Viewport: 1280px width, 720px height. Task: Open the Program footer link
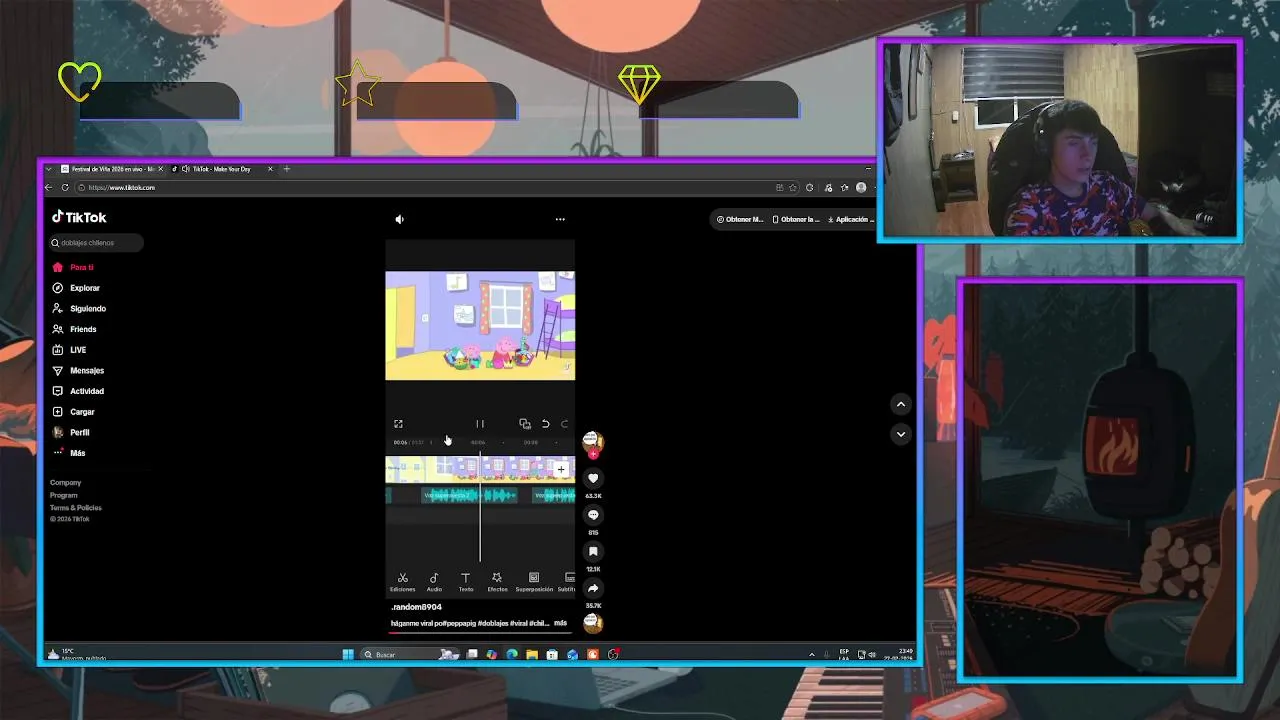click(x=64, y=495)
